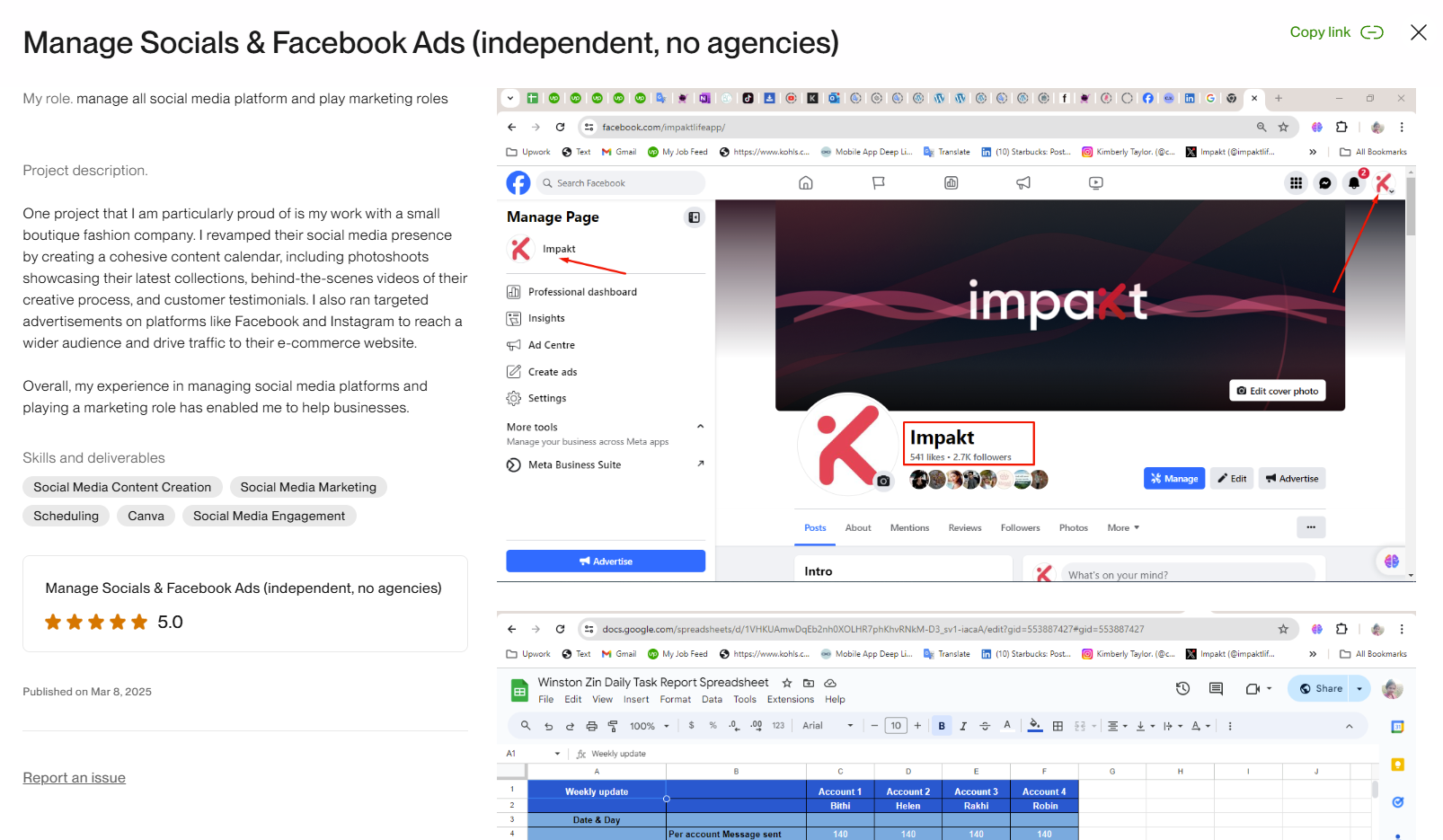Click the blue Manage button on the page
The height and width of the screenshot is (840, 1443).
(1174, 479)
